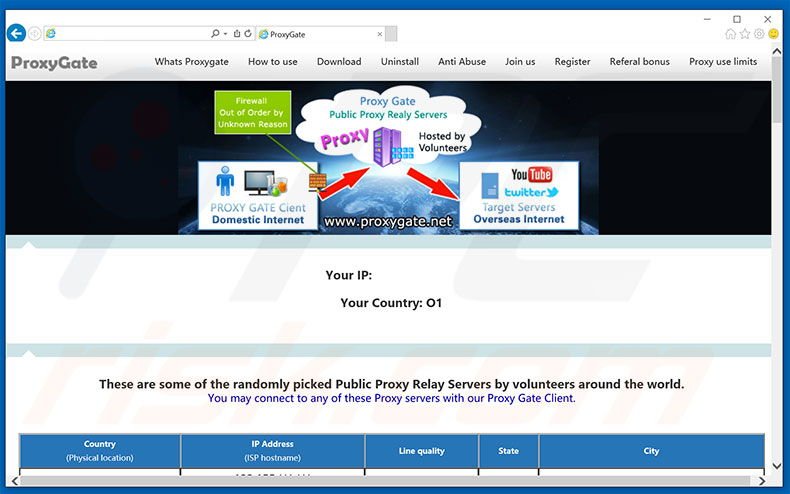
Task: Click the Join us link
Action: coord(520,61)
